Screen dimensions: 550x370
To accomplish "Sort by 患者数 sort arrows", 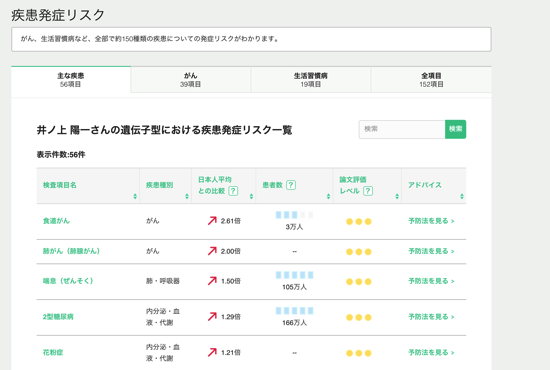I will pos(328,196).
